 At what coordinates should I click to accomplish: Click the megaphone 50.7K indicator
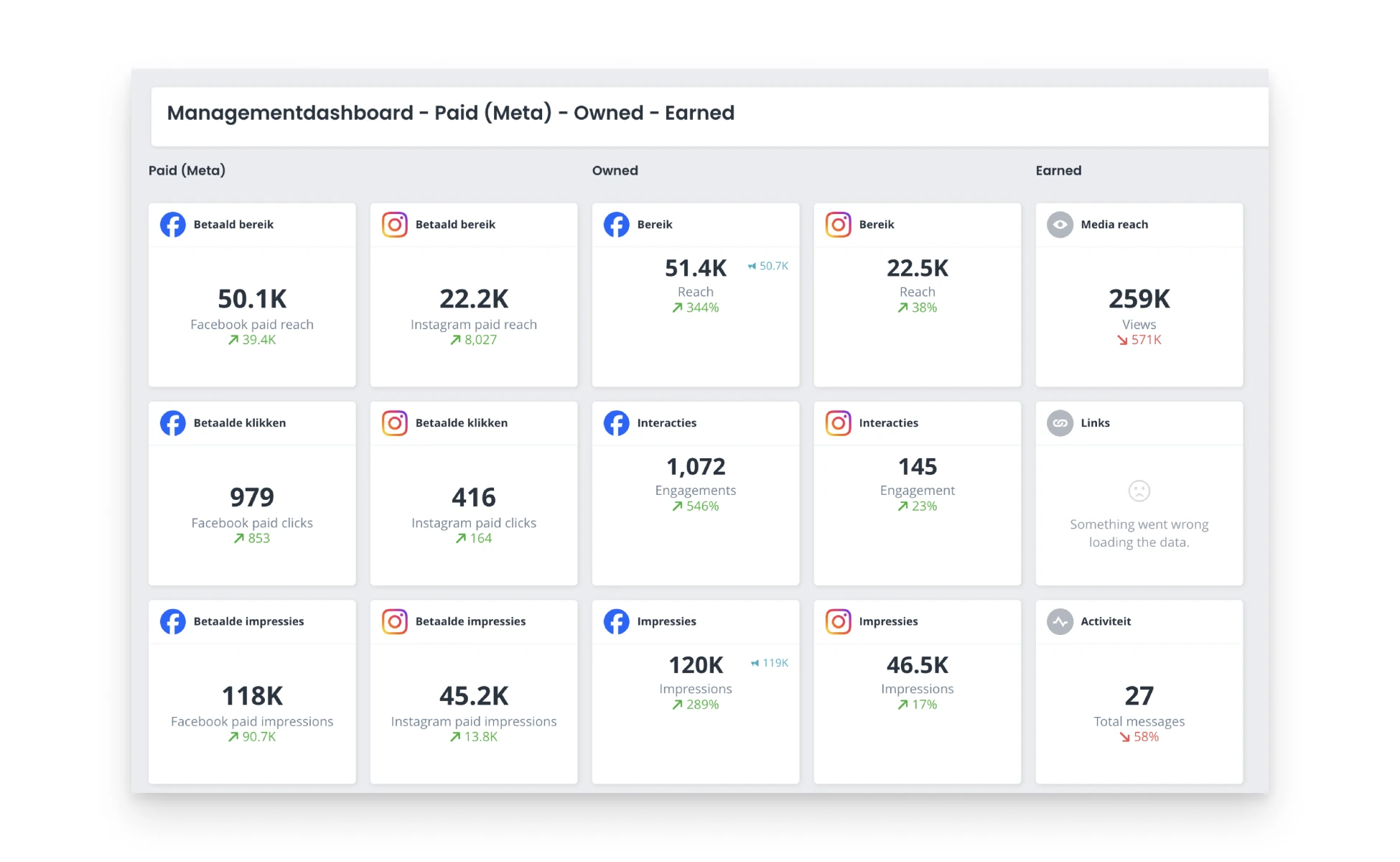(768, 266)
